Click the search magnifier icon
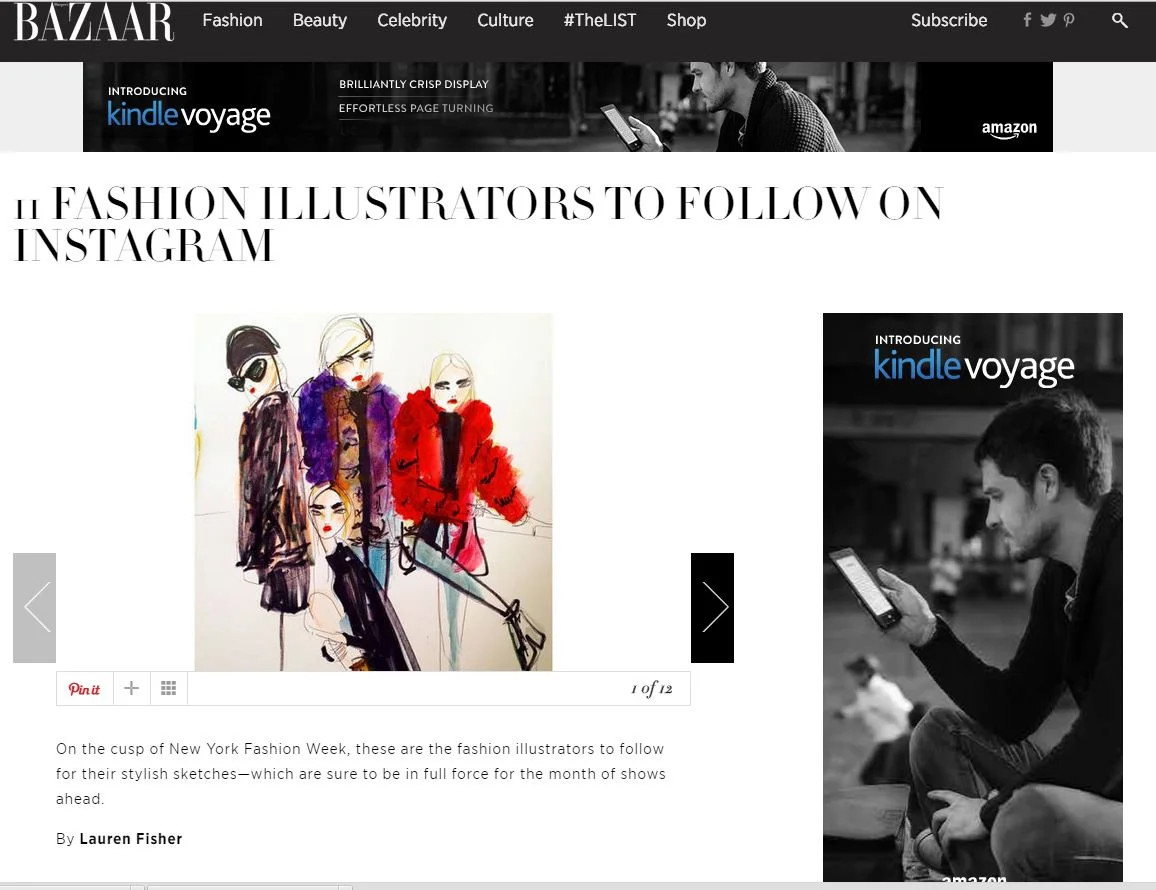Screen dimensions: 1156x890 (1119, 21)
